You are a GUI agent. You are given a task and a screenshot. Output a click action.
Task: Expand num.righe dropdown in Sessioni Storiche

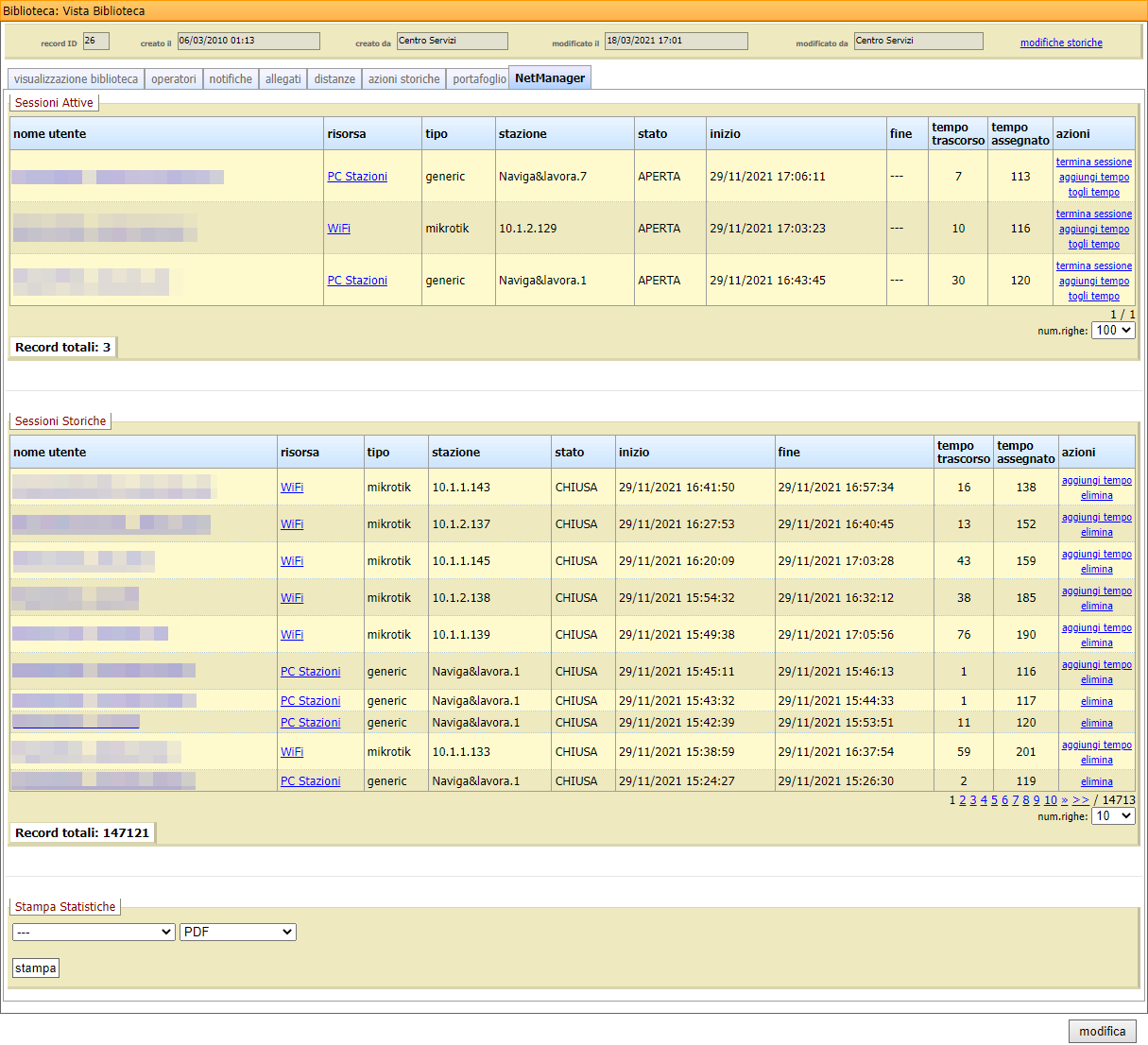tap(1113, 816)
